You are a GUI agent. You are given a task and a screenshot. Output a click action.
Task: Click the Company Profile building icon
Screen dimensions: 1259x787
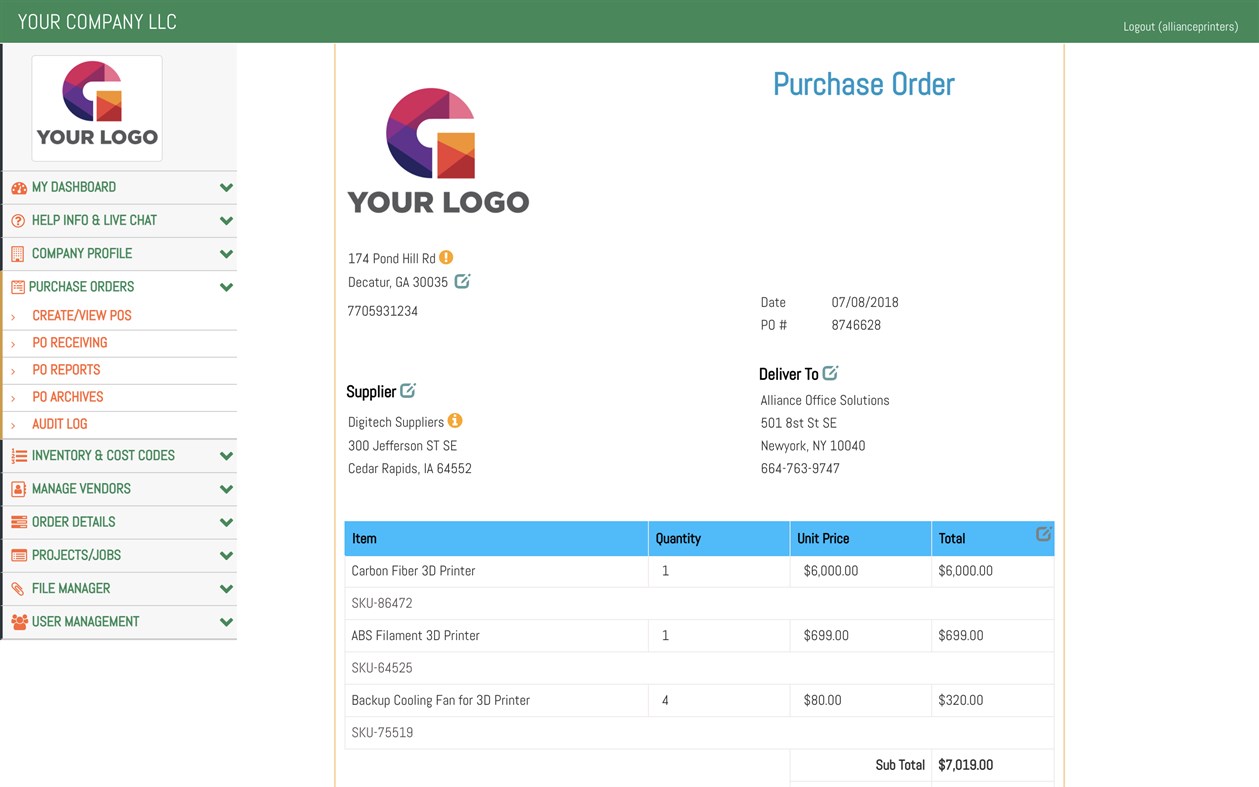(18, 253)
